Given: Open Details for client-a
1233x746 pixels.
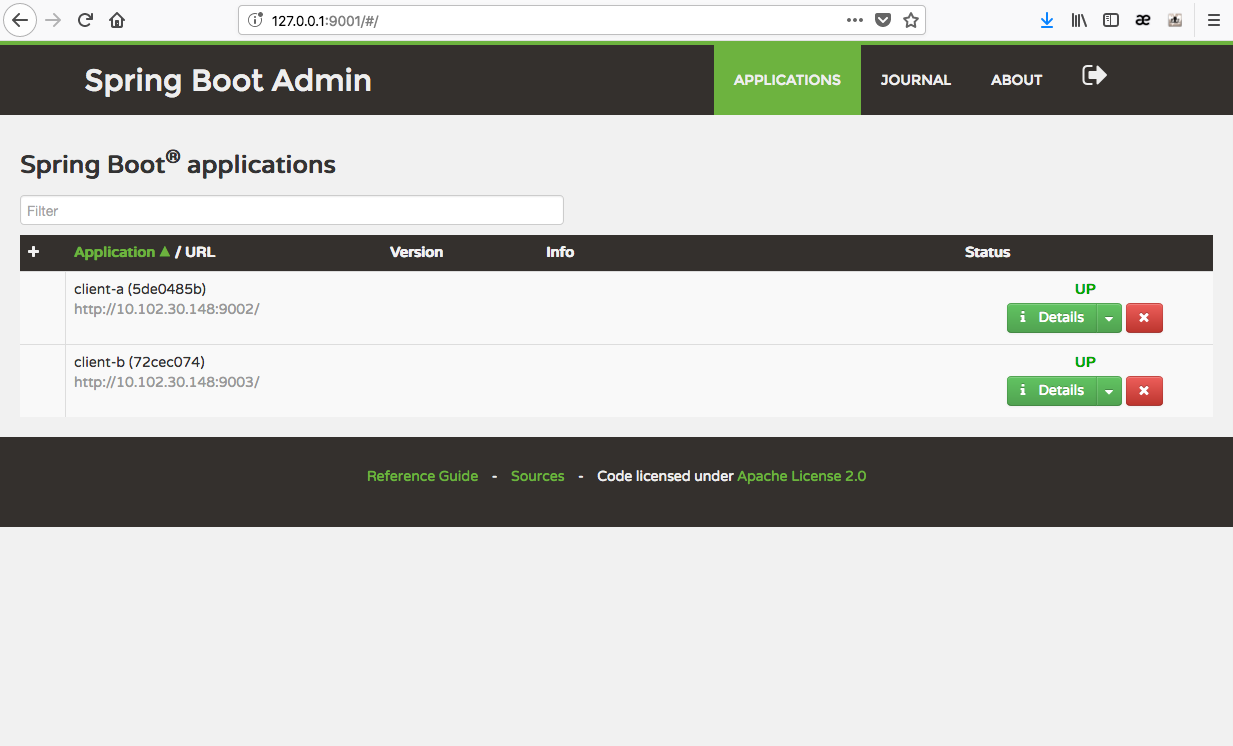Looking at the screenshot, I should coord(1052,318).
